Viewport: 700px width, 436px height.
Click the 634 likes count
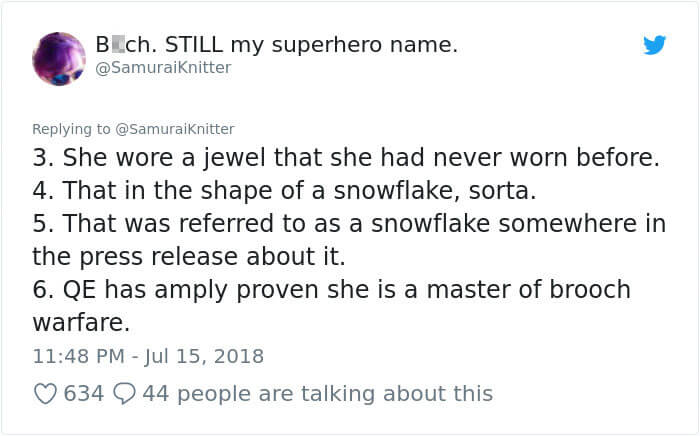coord(83,394)
